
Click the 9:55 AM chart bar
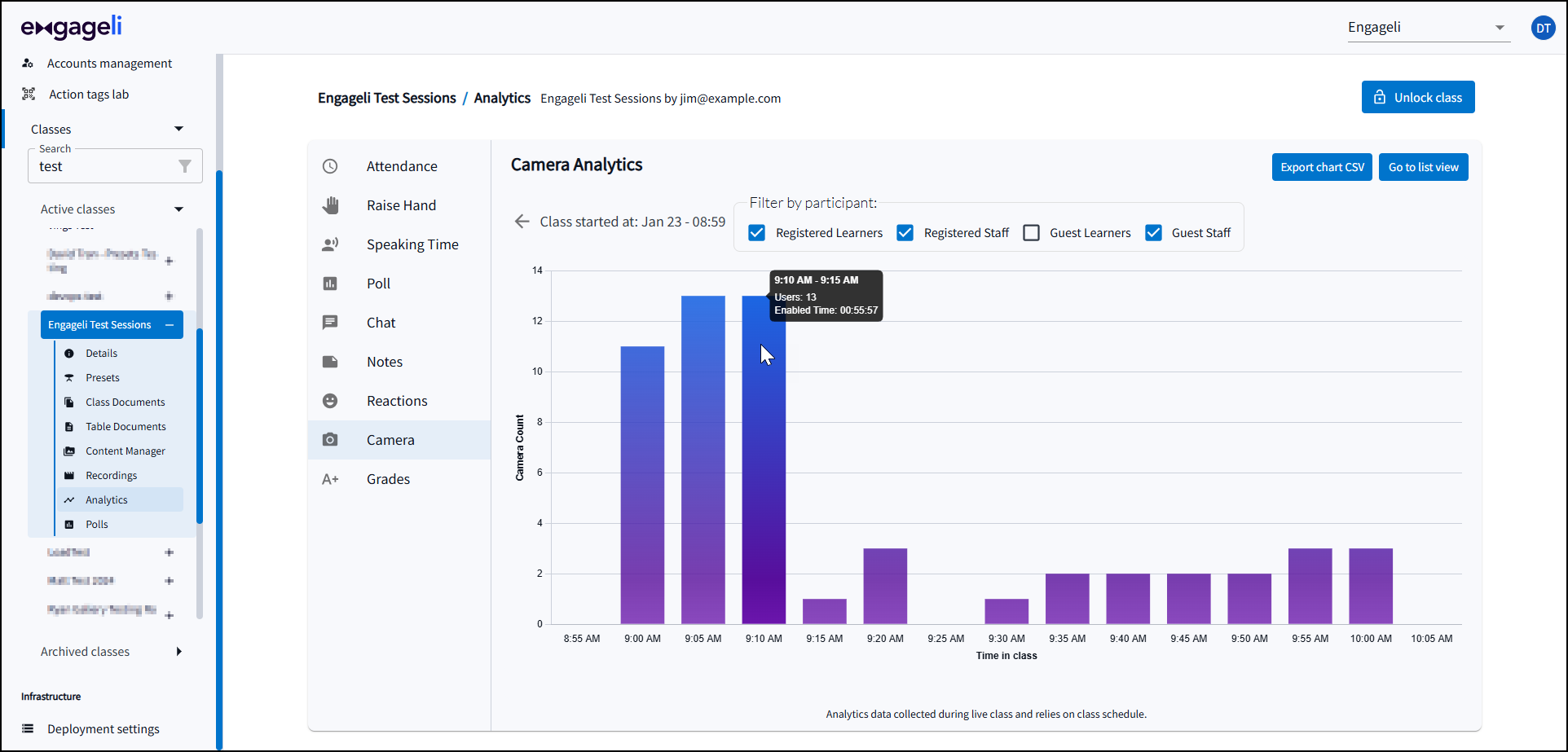[1310, 586]
